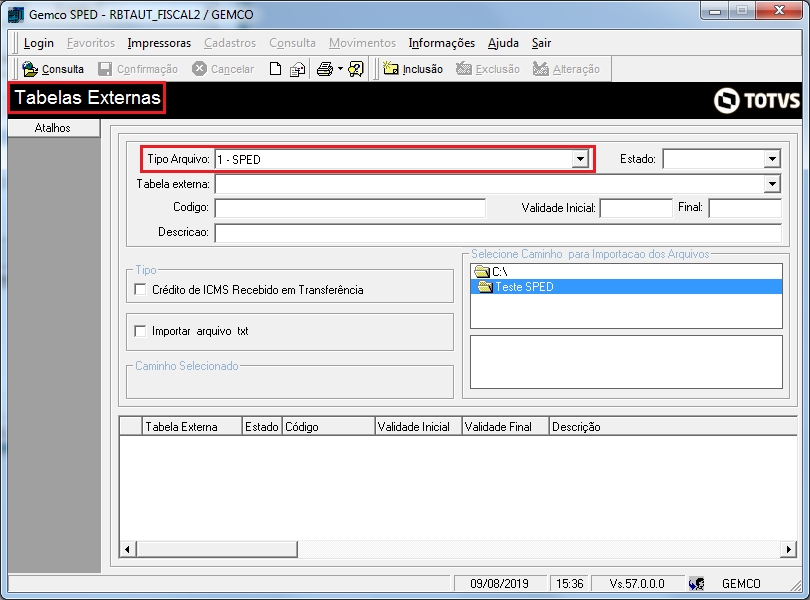
Task: Select the C:\ folder in tree
Action: (x=491, y=271)
